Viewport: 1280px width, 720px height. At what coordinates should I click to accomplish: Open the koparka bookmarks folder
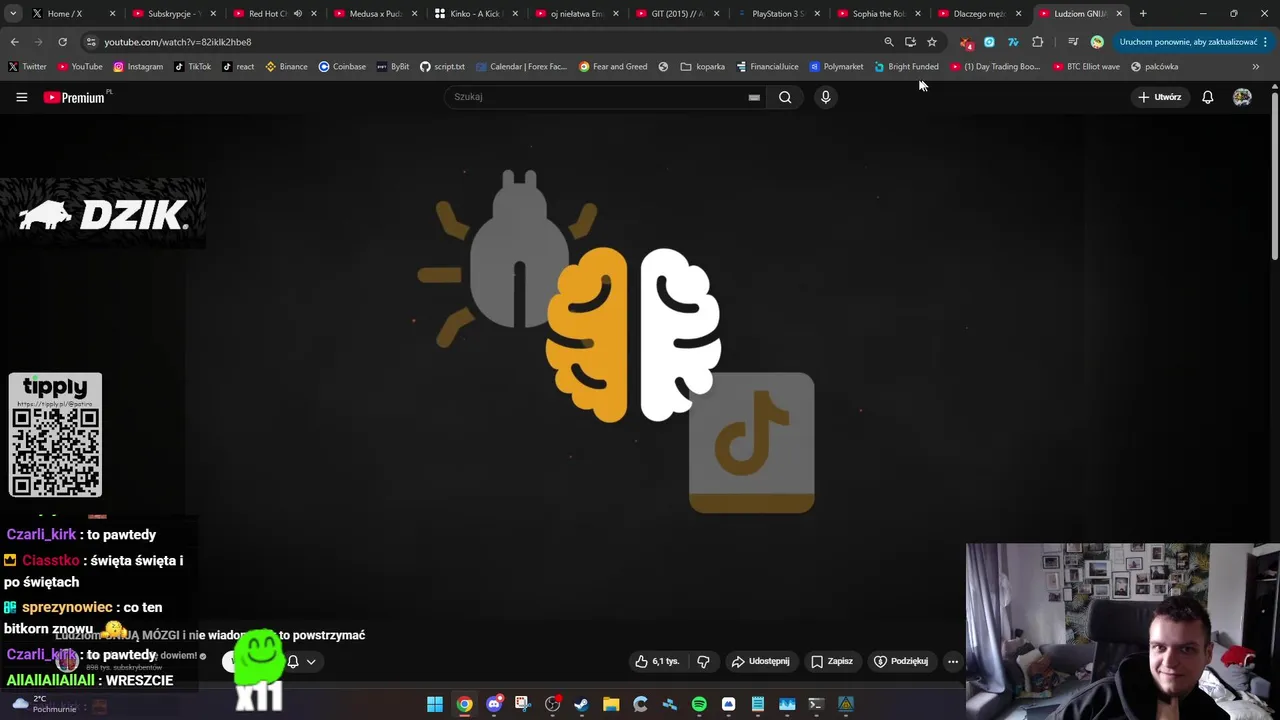(703, 67)
